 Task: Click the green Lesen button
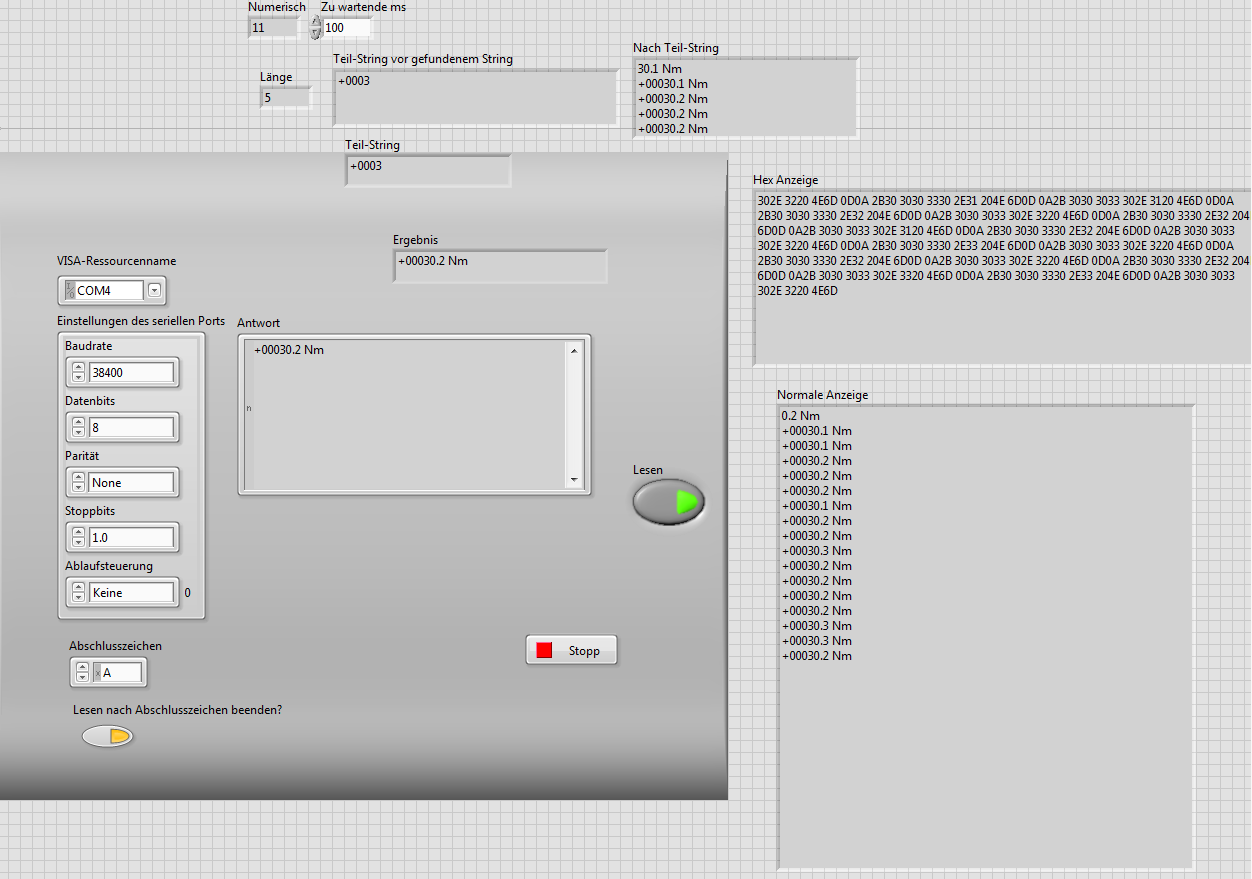point(669,502)
